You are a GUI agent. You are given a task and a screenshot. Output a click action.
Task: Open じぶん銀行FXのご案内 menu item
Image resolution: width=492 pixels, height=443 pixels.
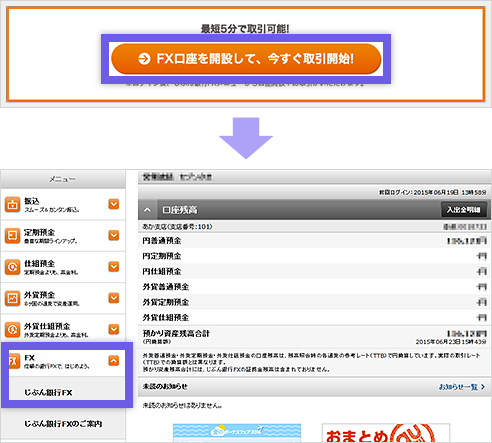point(63,424)
